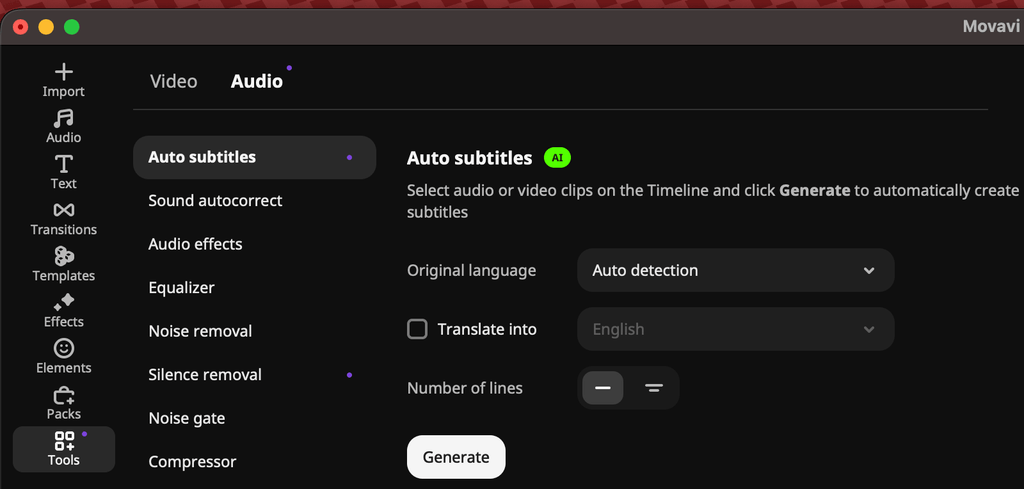Click the green AI badge
Image resolution: width=1024 pixels, height=489 pixels.
[x=557, y=158]
